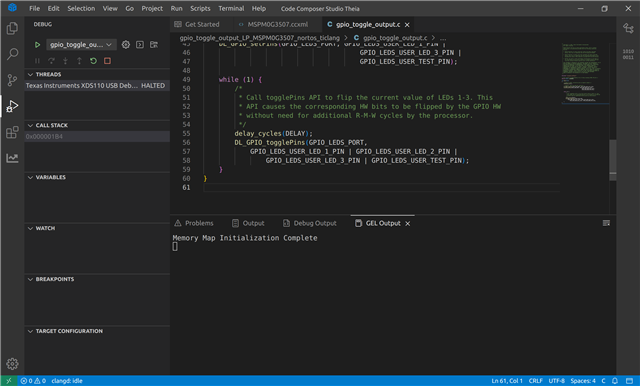The image size is (640, 386).
Task: Close the GEL Output panel tab
Action: coord(407,224)
